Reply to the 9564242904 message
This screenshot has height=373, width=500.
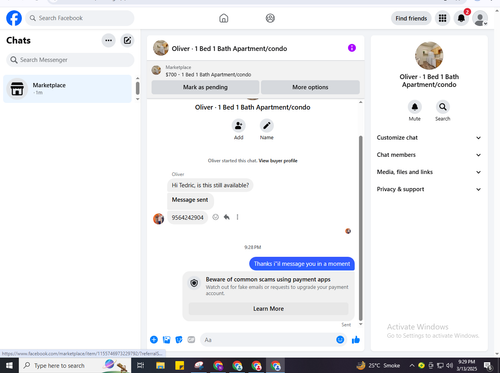pyautogui.click(x=227, y=217)
